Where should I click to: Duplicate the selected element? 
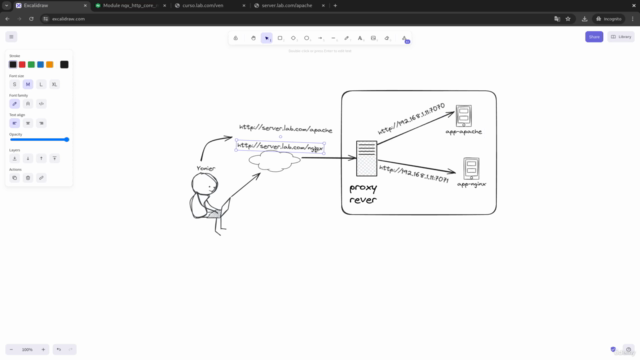[x=15, y=178]
